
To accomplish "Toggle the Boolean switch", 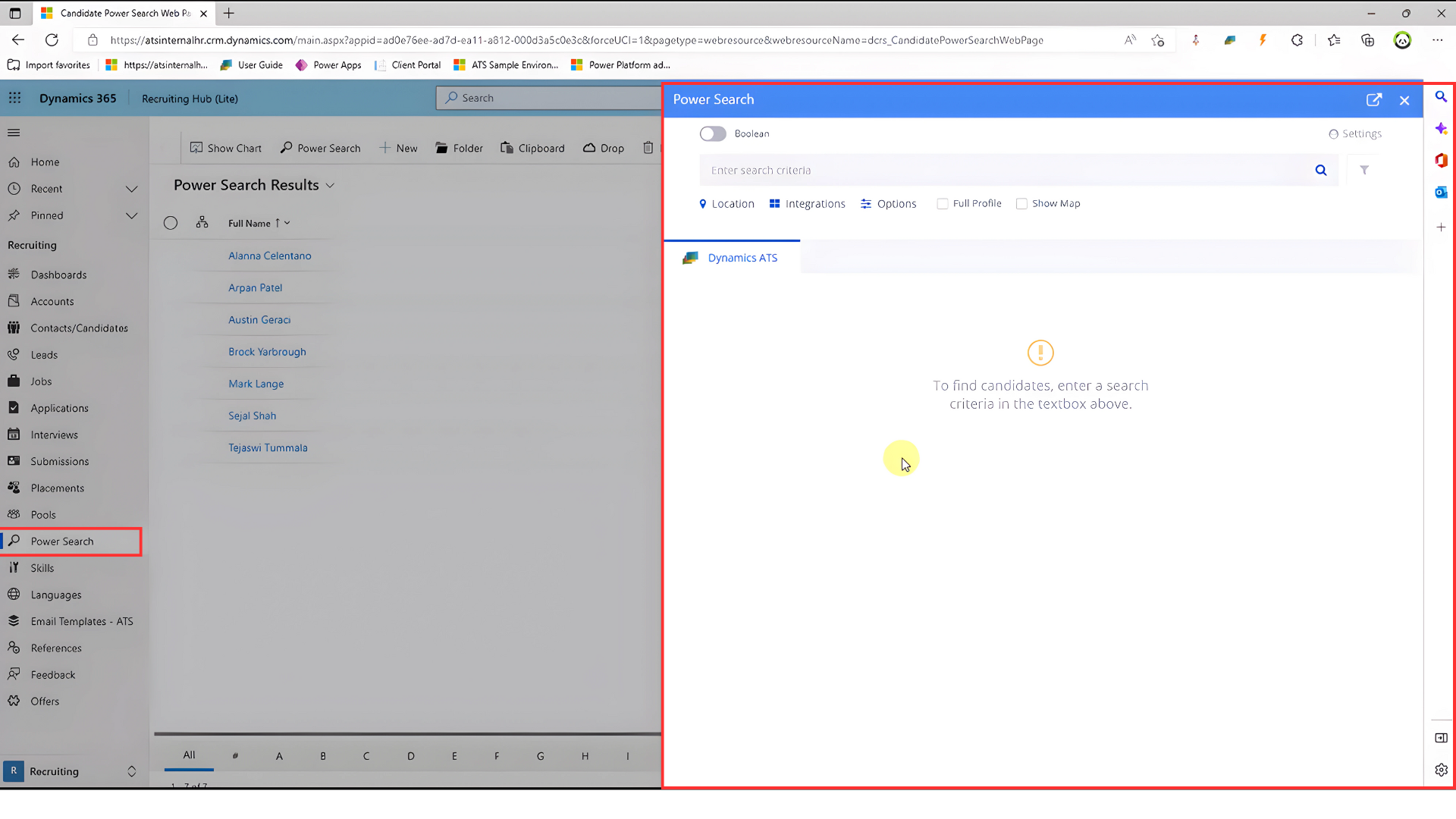I will coord(713,133).
